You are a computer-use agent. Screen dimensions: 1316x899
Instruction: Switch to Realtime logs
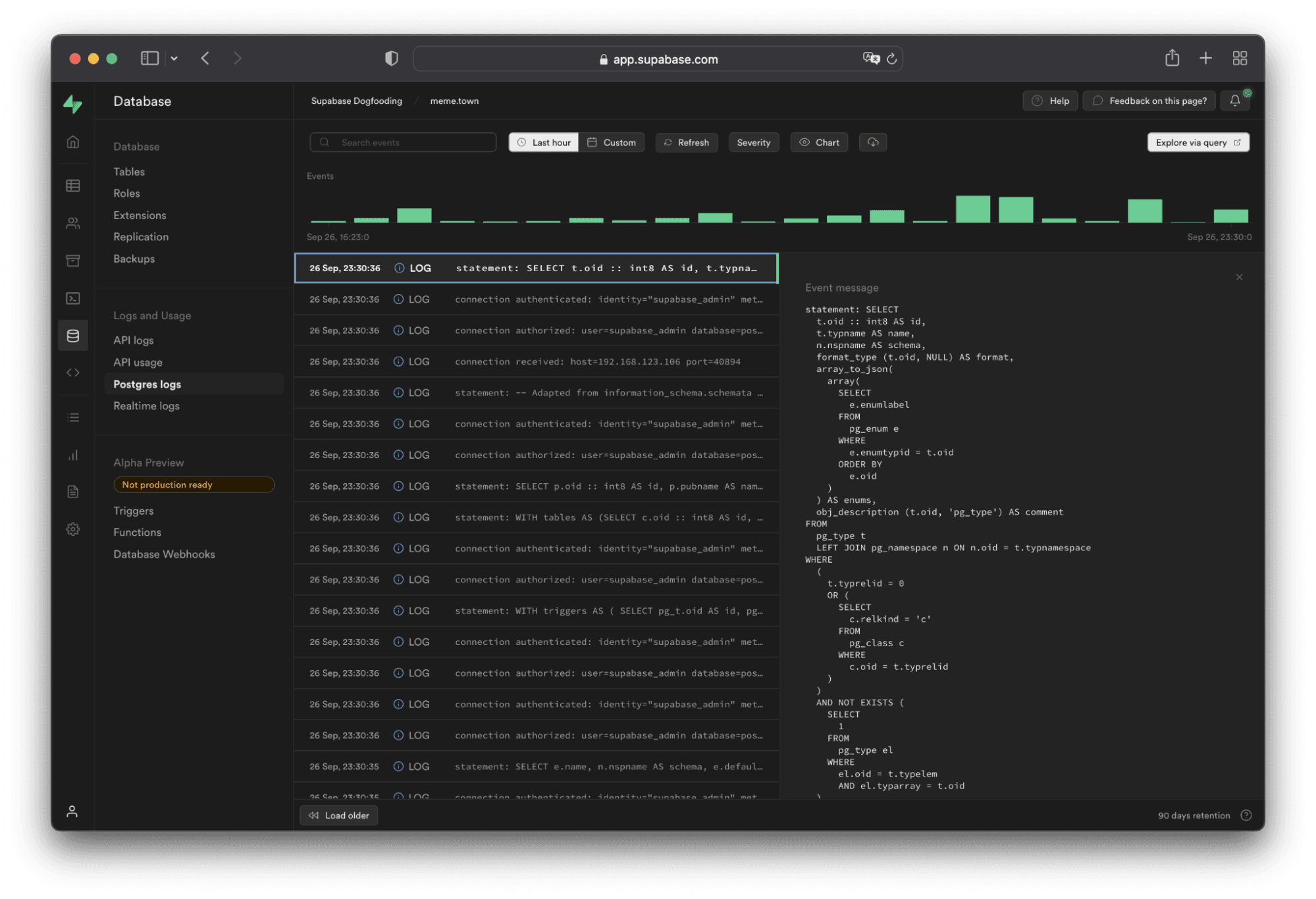tap(146, 406)
